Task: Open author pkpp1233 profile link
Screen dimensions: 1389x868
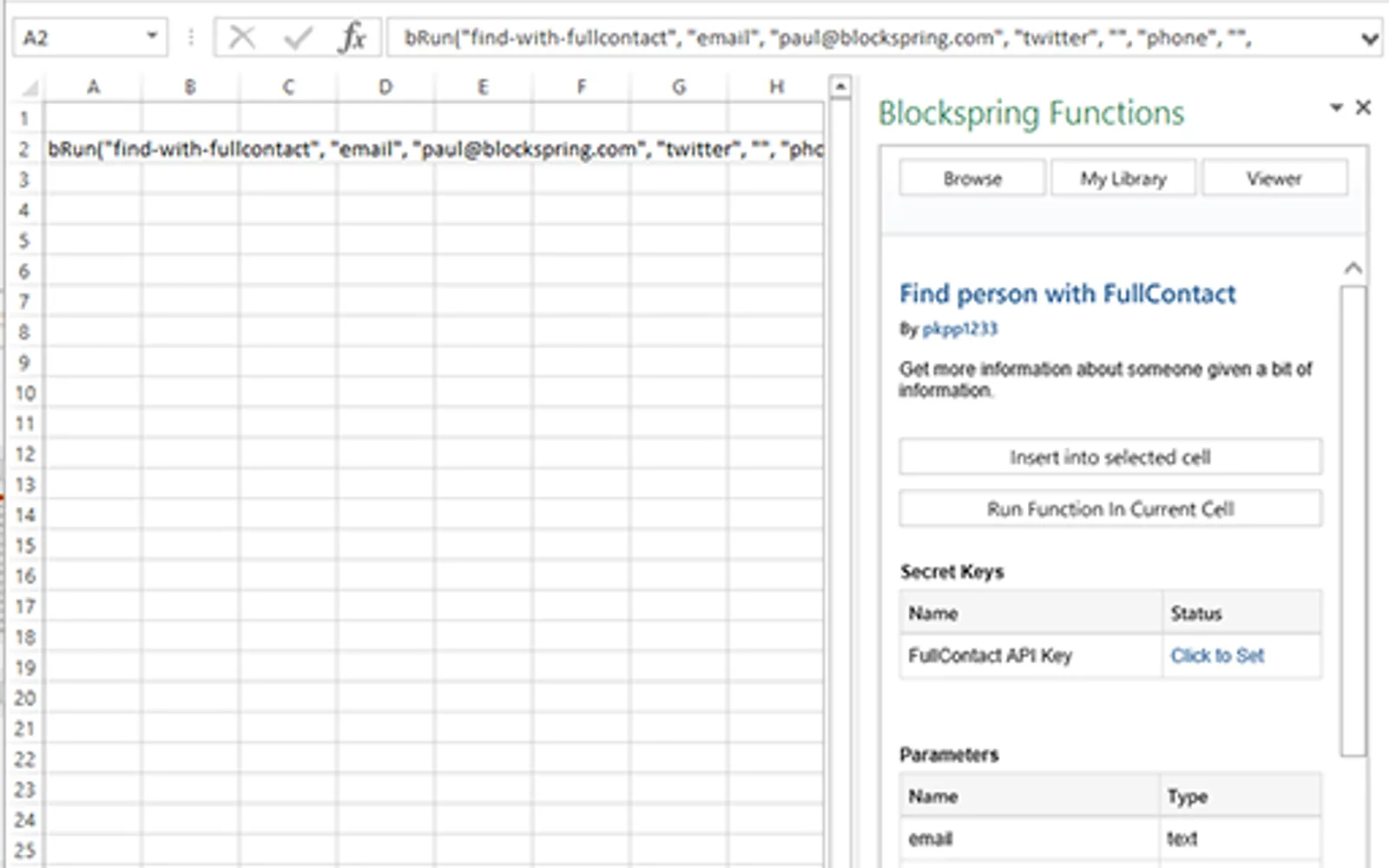Action: pos(960,329)
